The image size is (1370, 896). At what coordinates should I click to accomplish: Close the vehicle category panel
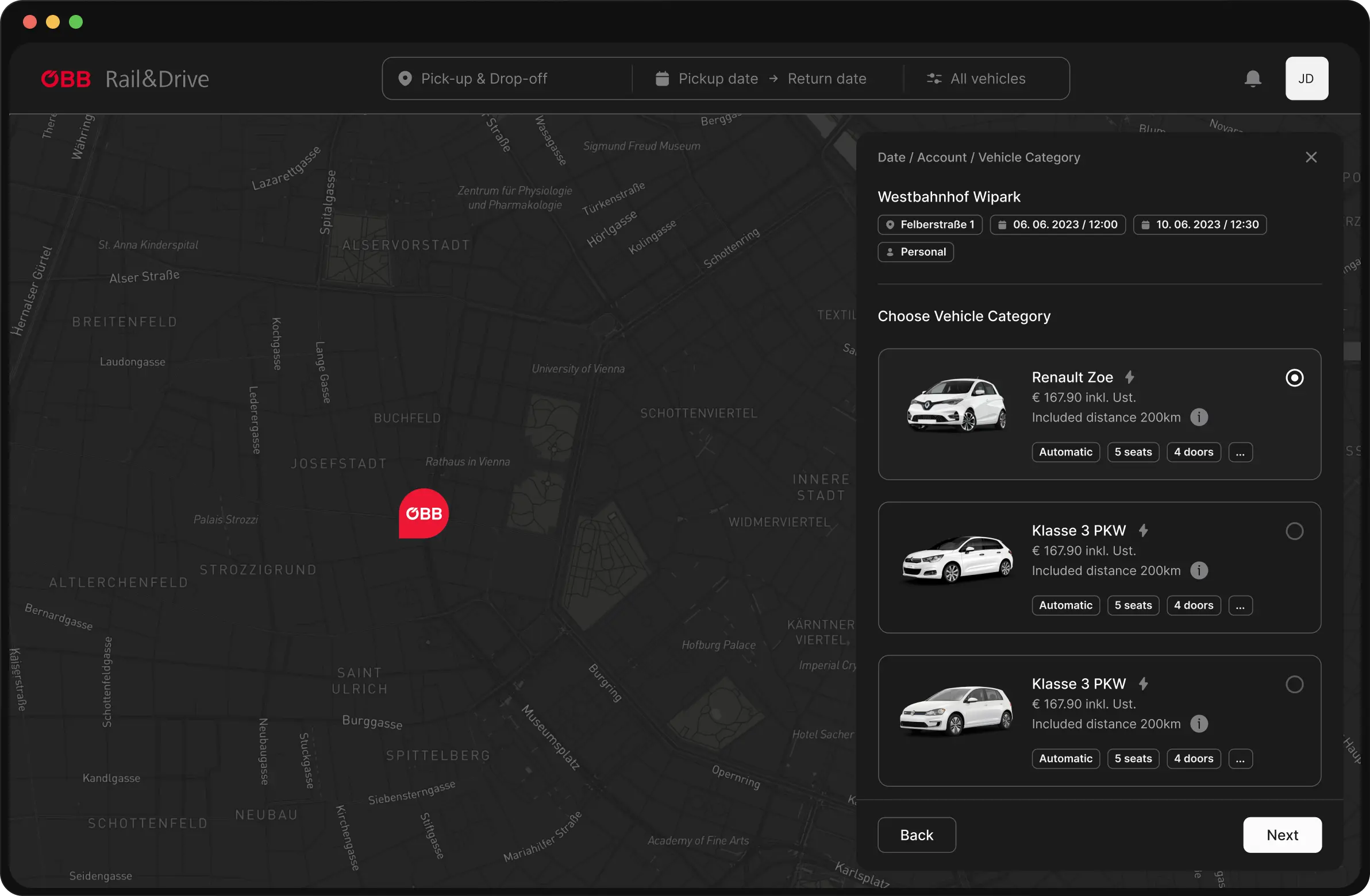(1311, 157)
